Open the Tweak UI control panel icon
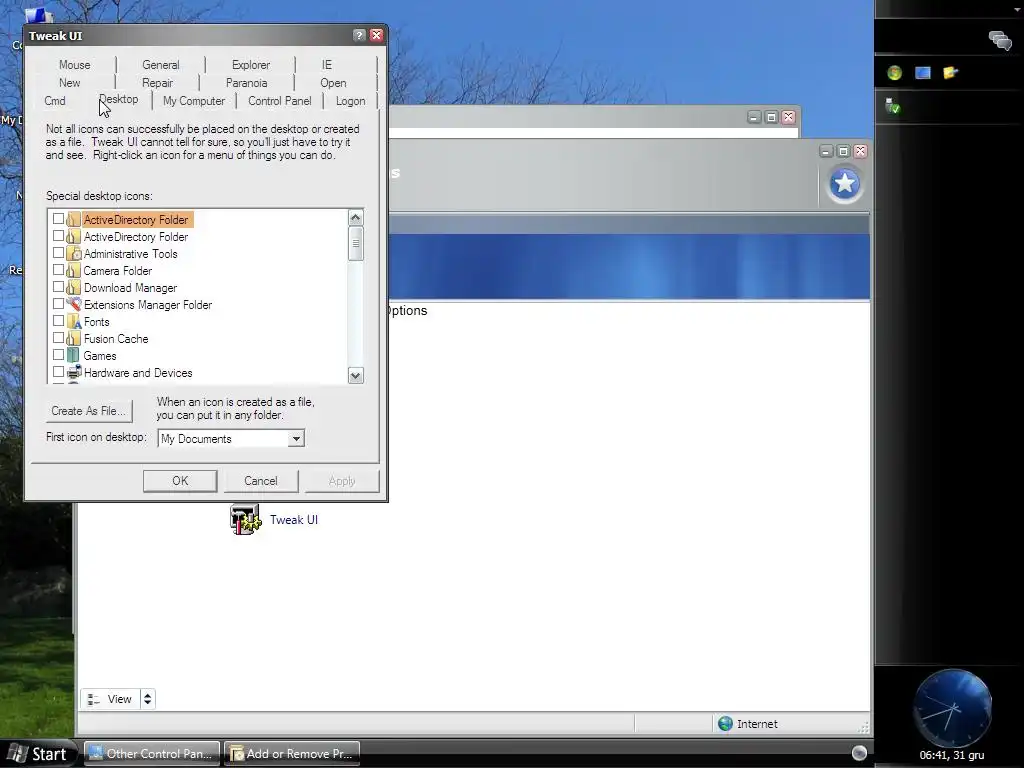Viewport: 1024px width, 768px height. pyautogui.click(x=245, y=520)
